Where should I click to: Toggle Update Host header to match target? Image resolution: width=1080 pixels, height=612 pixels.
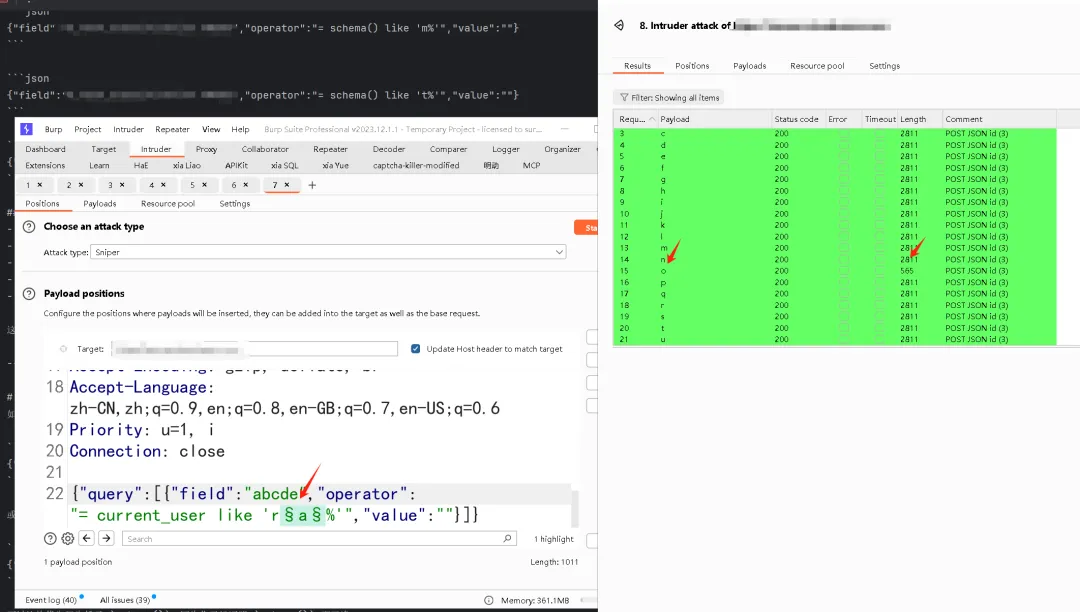(x=415, y=349)
